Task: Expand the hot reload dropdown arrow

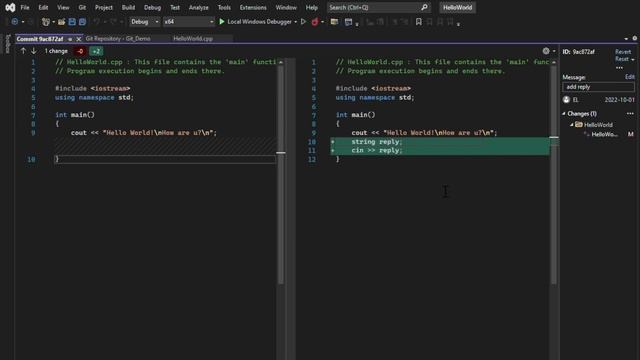Action: tap(322, 22)
